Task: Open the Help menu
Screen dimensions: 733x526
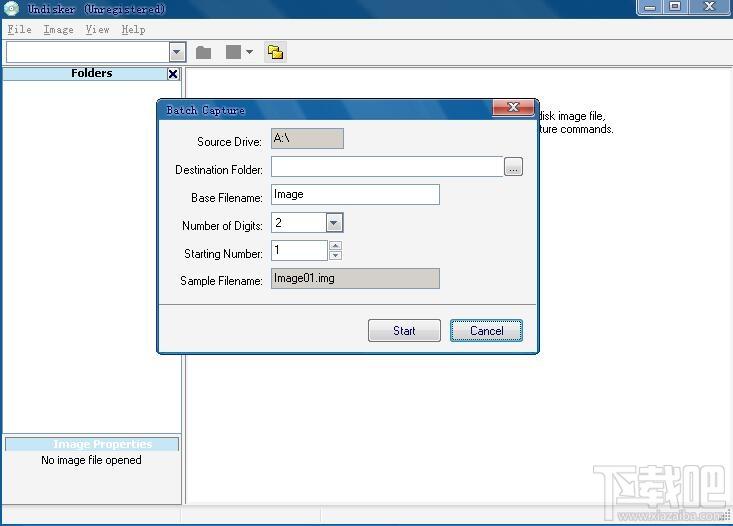Action: click(133, 29)
